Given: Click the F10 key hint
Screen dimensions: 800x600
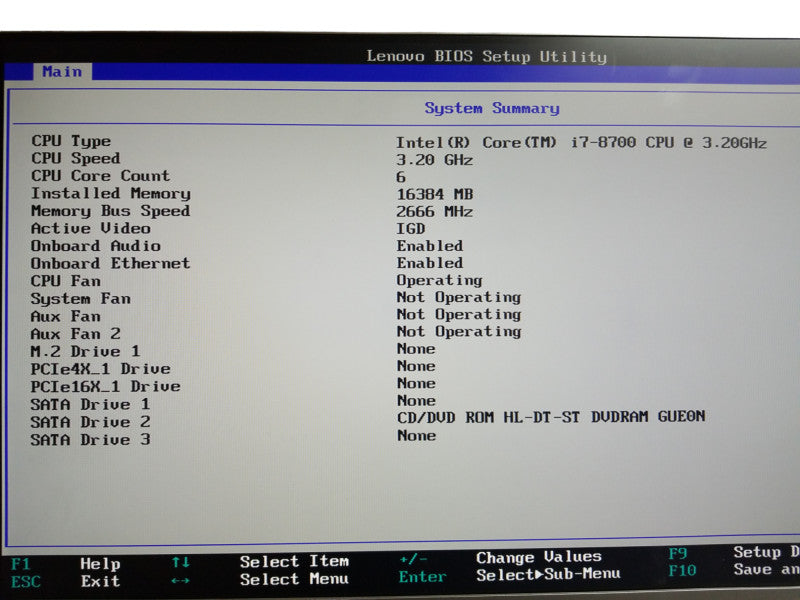Looking at the screenshot, I should pyautogui.click(x=683, y=571).
